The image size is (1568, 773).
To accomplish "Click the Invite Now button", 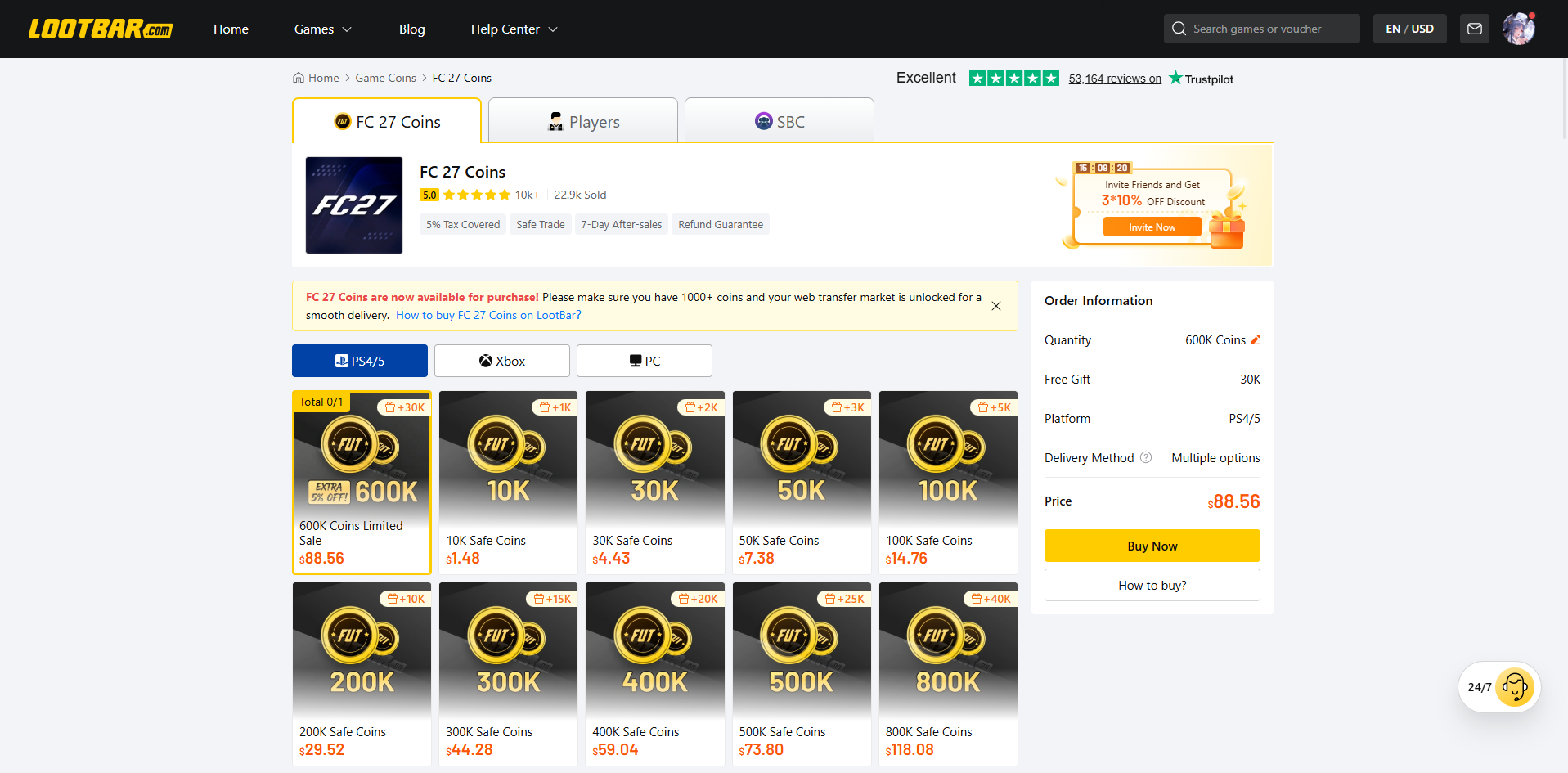I will pyautogui.click(x=1152, y=227).
